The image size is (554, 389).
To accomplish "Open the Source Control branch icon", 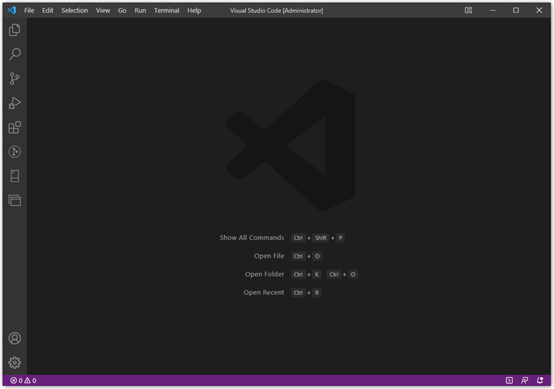I will coord(14,78).
